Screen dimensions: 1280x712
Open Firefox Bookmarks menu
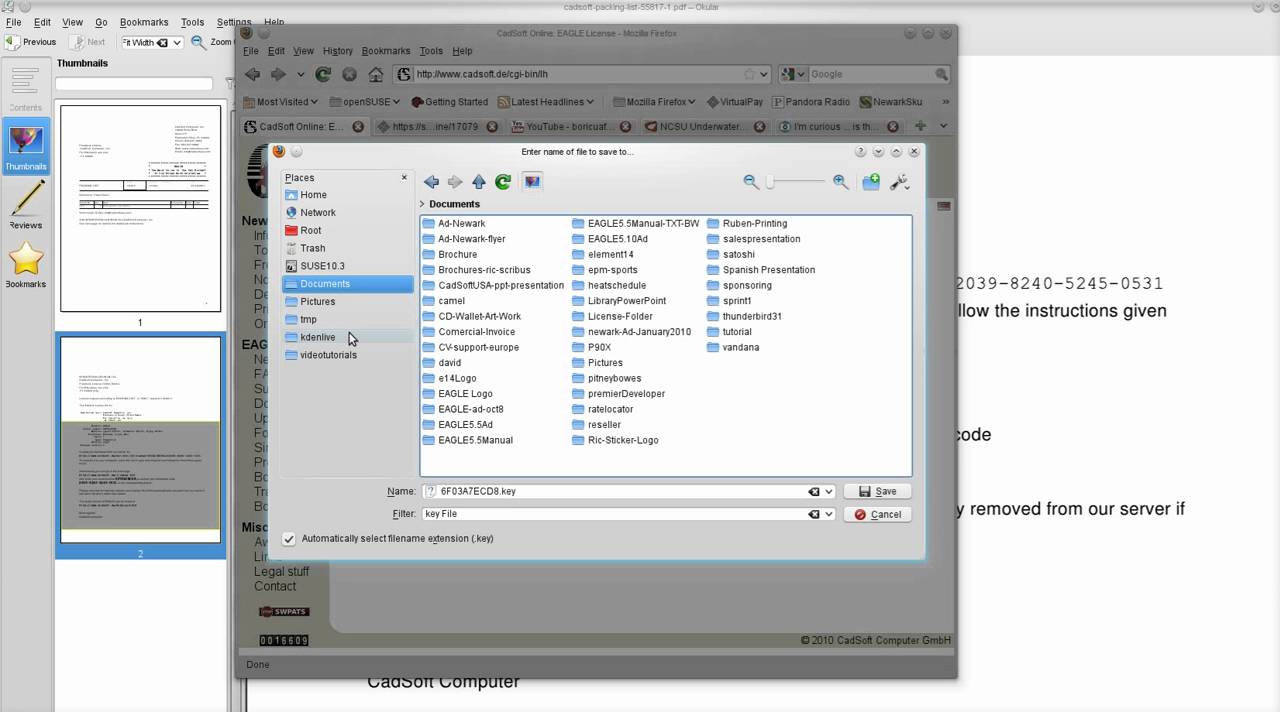(386, 51)
